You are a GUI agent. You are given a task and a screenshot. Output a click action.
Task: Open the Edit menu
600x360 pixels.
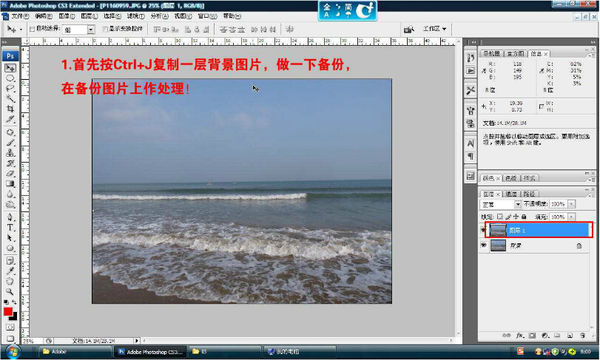coord(43,16)
